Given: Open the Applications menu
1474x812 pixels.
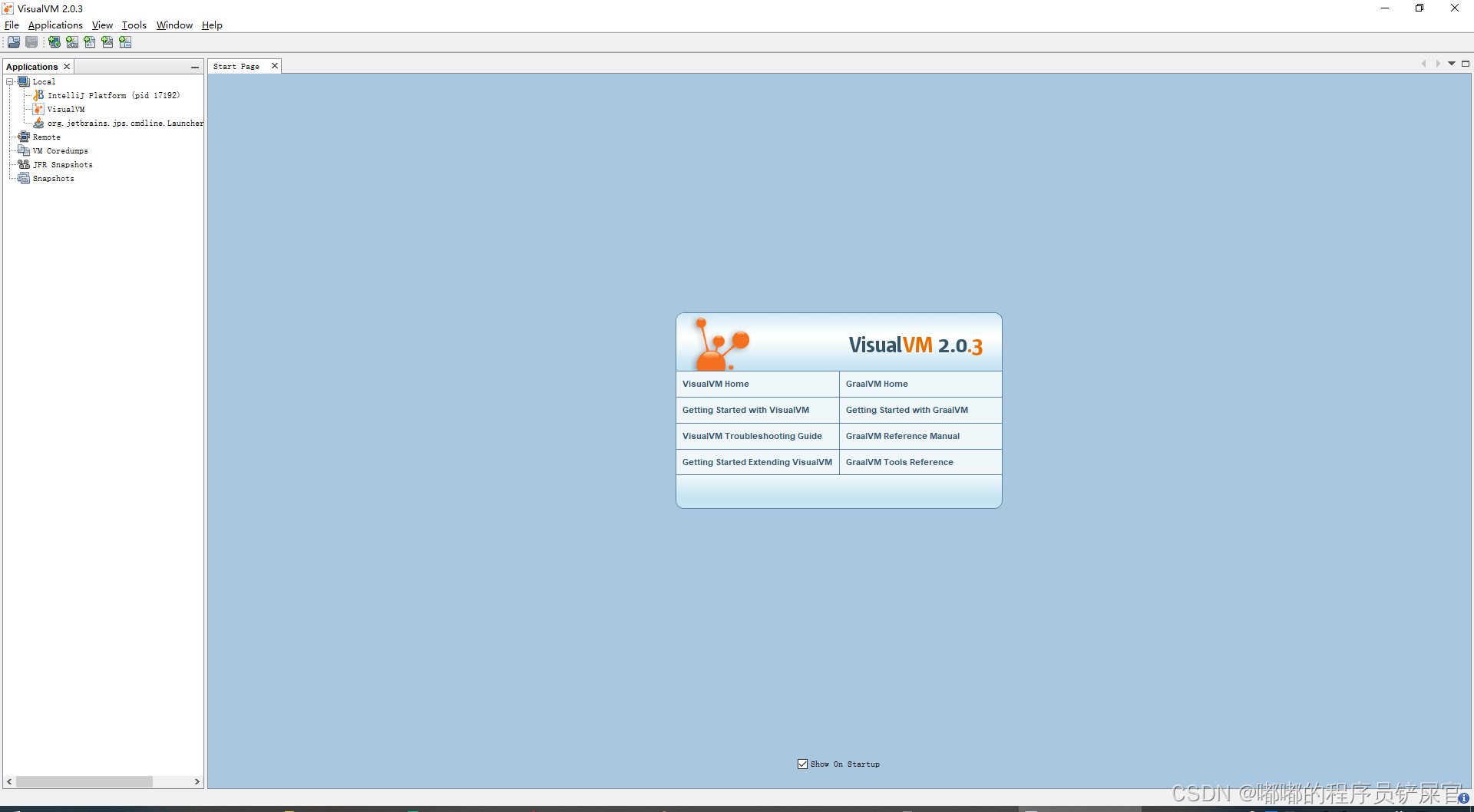Looking at the screenshot, I should (x=55, y=25).
